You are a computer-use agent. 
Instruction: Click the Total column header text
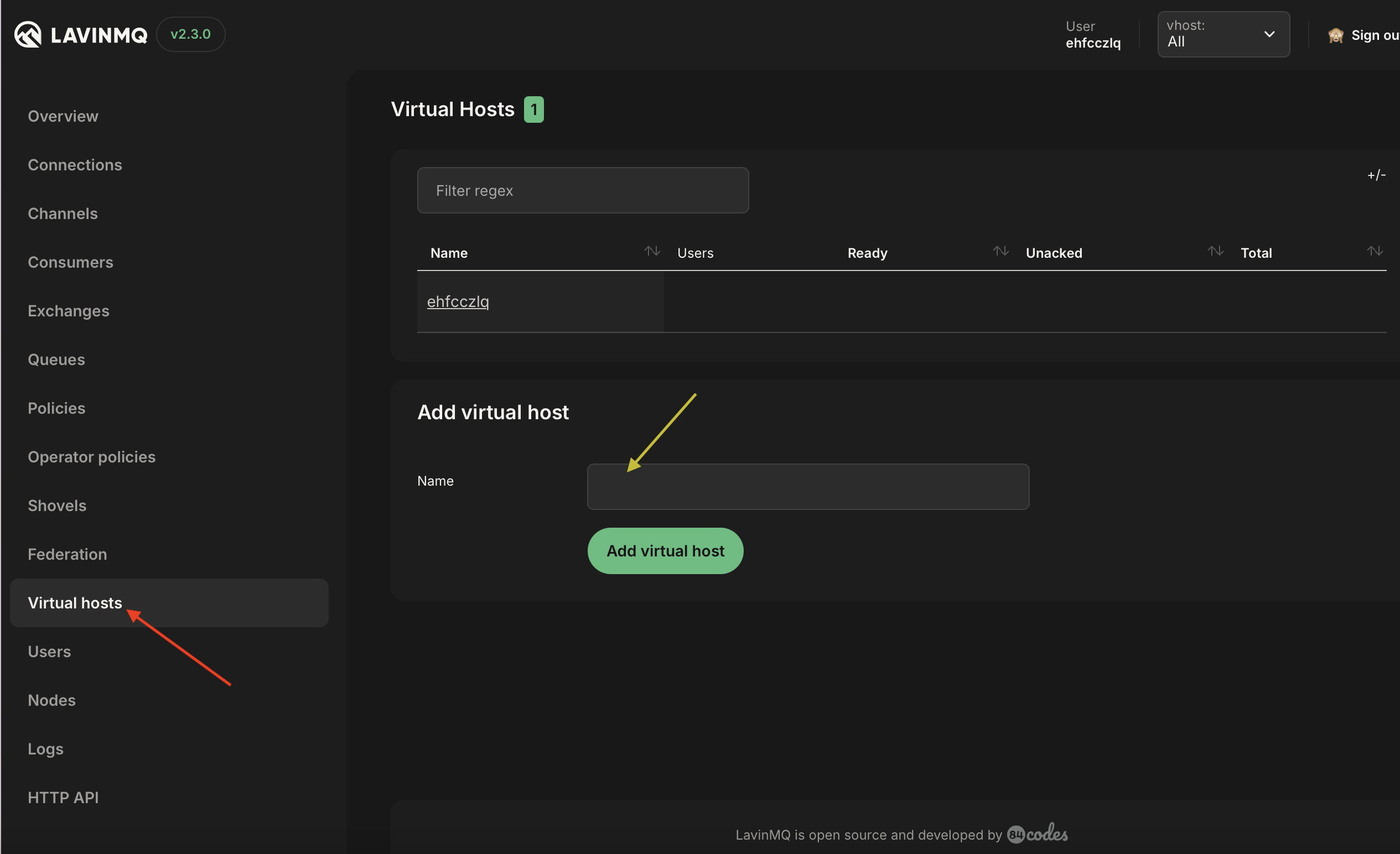[1256, 253]
